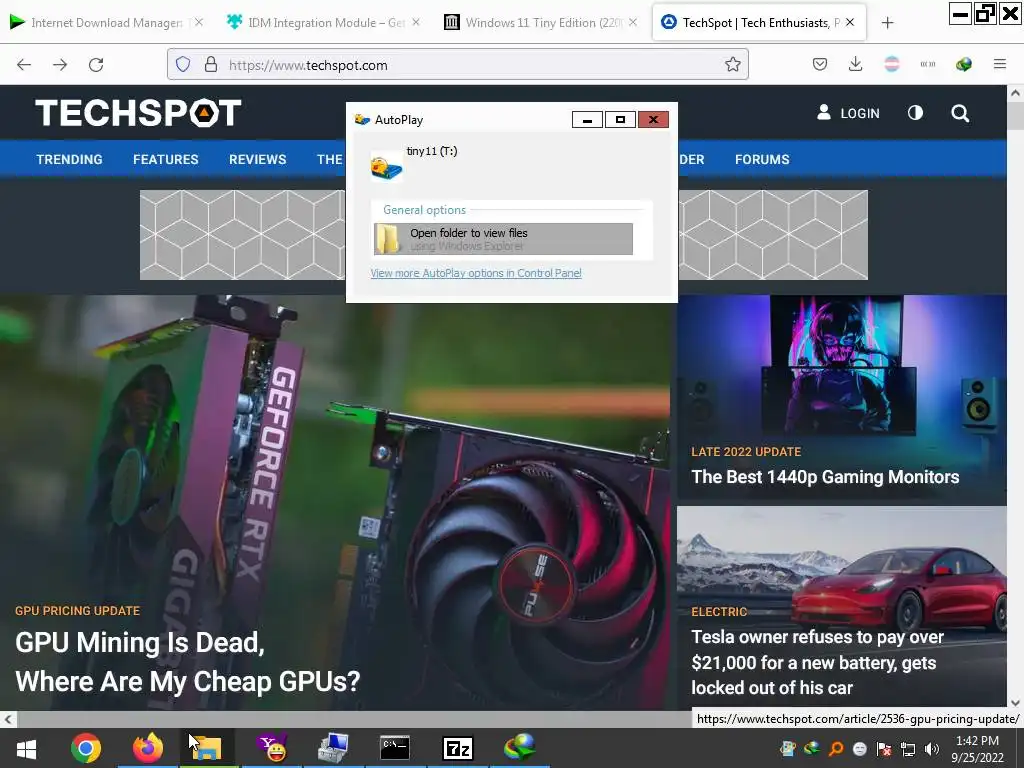Open Command Prompt from taskbar
This screenshot has width=1024, height=768.
tap(395, 748)
